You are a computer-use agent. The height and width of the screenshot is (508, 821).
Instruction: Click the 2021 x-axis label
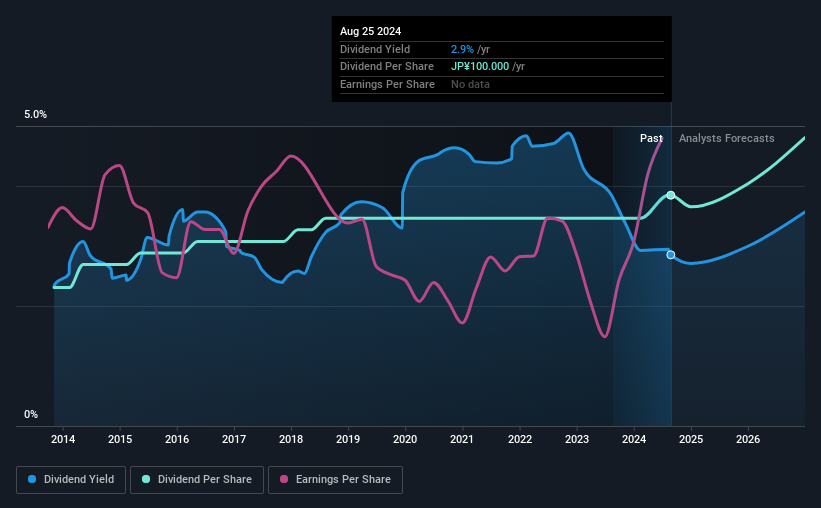click(462, 439)
